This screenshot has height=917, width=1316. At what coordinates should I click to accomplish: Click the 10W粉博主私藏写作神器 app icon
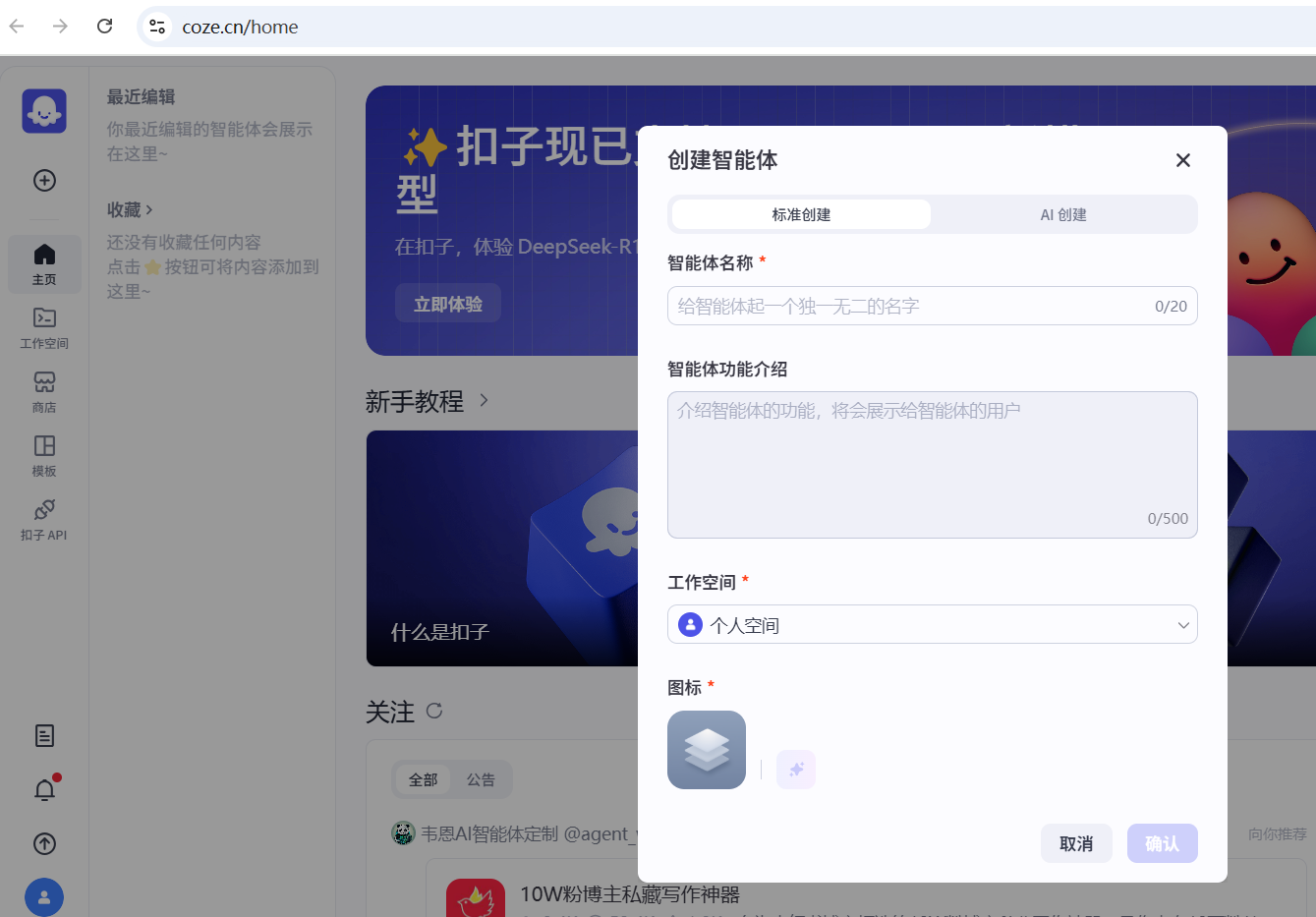(476, 898)
